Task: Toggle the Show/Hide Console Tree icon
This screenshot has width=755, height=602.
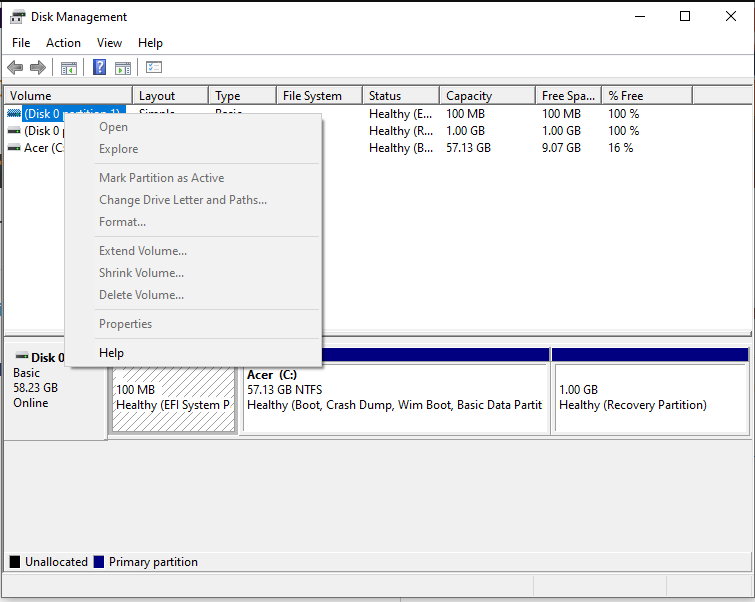Action: coord(69,68)
